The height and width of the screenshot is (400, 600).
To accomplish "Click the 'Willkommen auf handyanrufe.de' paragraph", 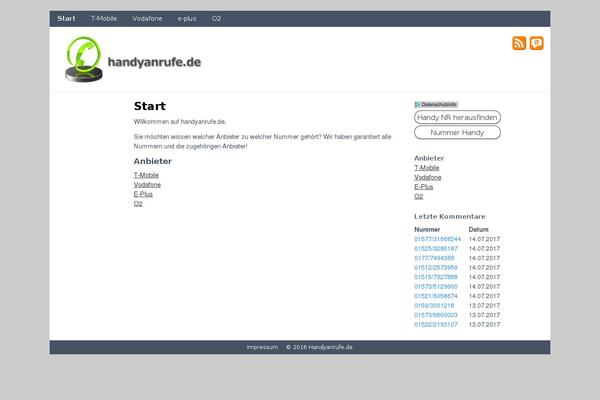I will [x=179, y=122].
